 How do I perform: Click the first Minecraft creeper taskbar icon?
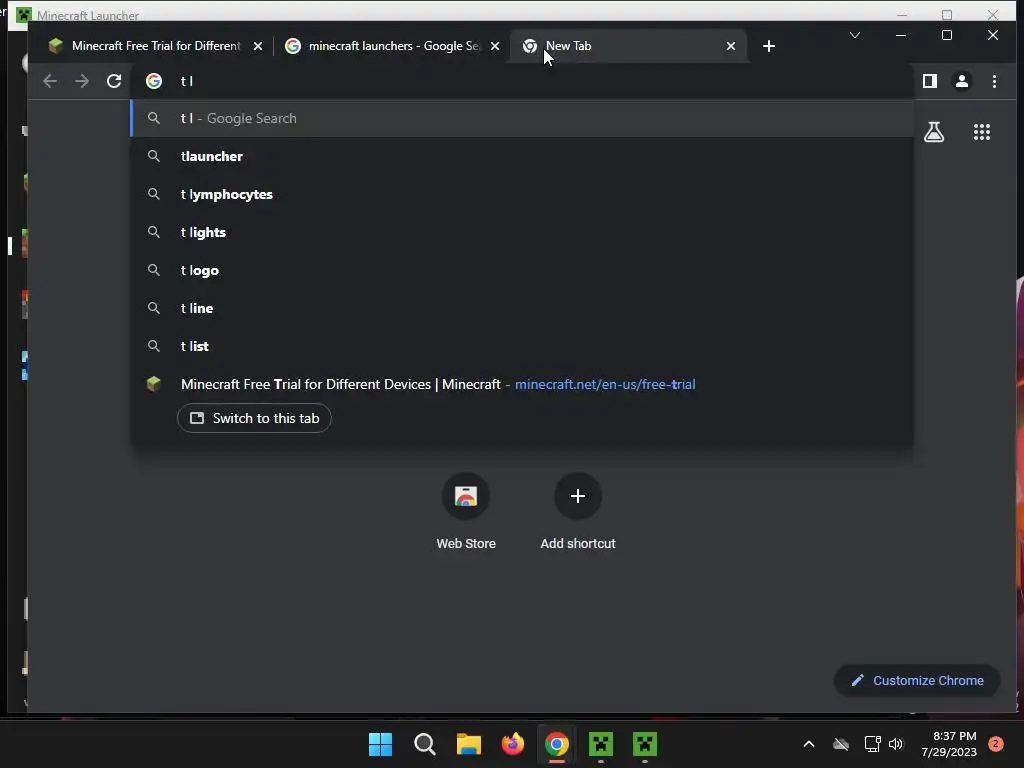pyautogui.click(x=601, y=744)
